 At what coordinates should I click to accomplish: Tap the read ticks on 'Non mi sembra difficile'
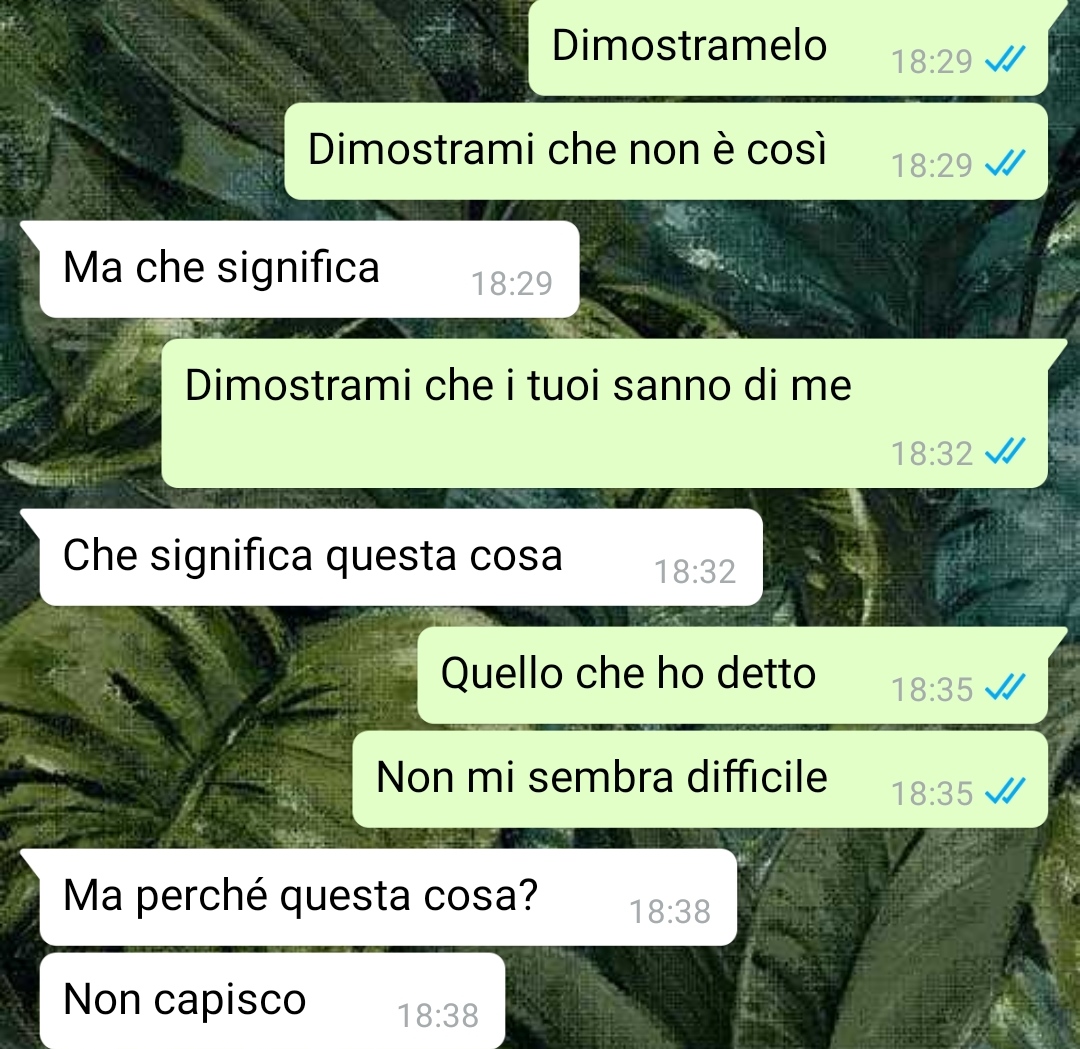[1005, 792]
